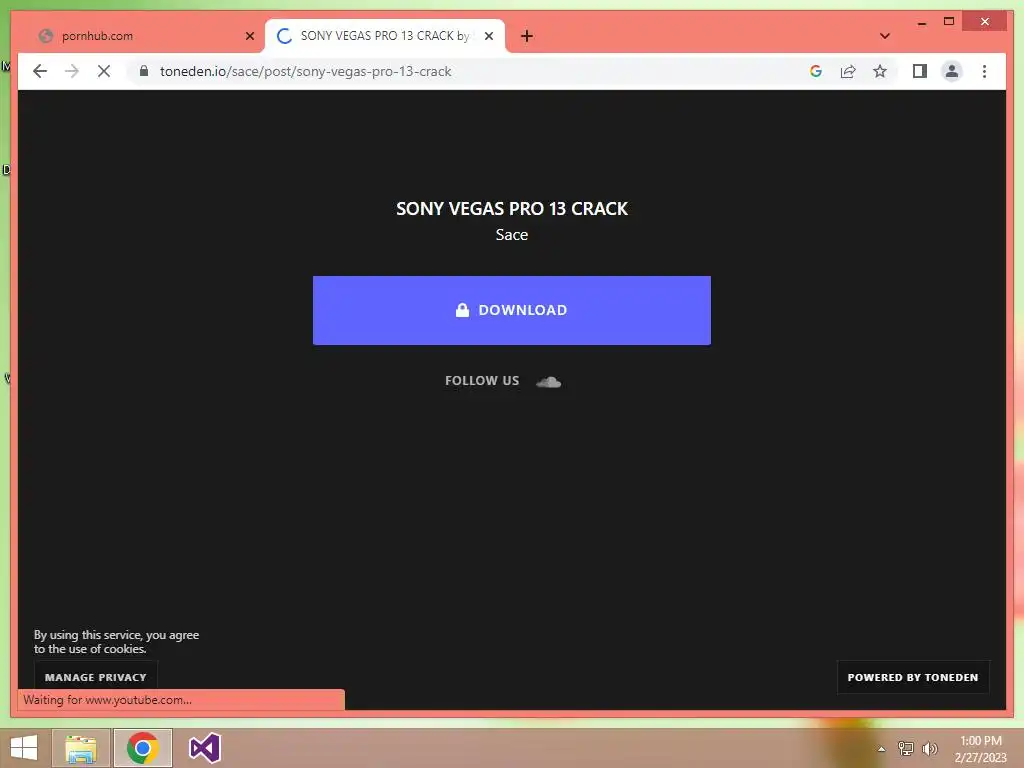Screen dimensions: 1024x768
Task: View site info via the padlock icon
Action: coord(144,71)
